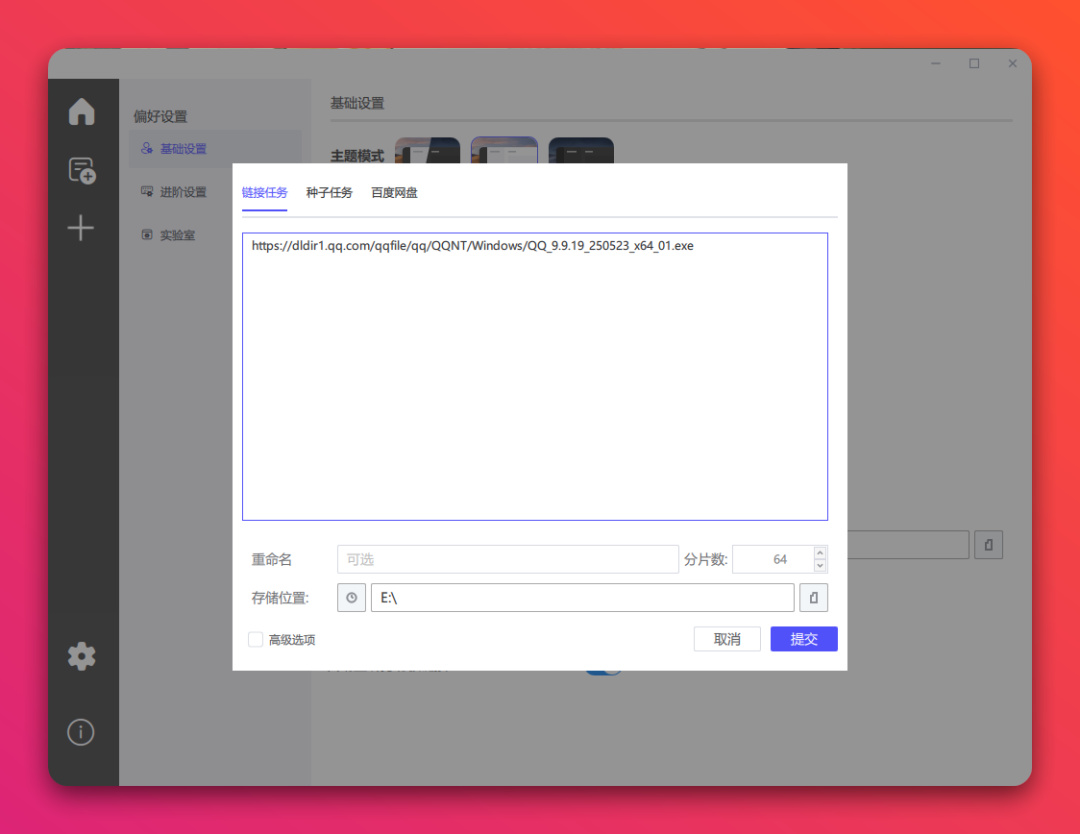Browse folder icon next to E:\ path

[813, 598]
